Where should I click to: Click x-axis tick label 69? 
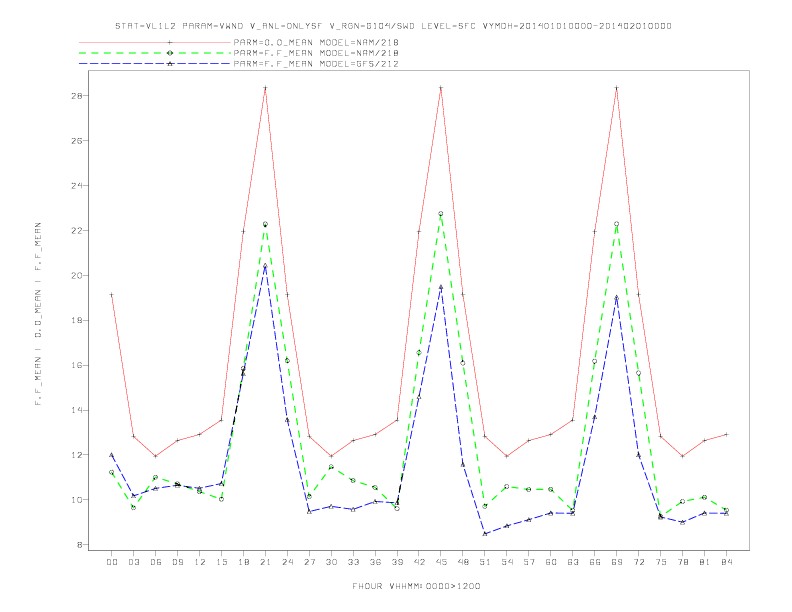617,562
